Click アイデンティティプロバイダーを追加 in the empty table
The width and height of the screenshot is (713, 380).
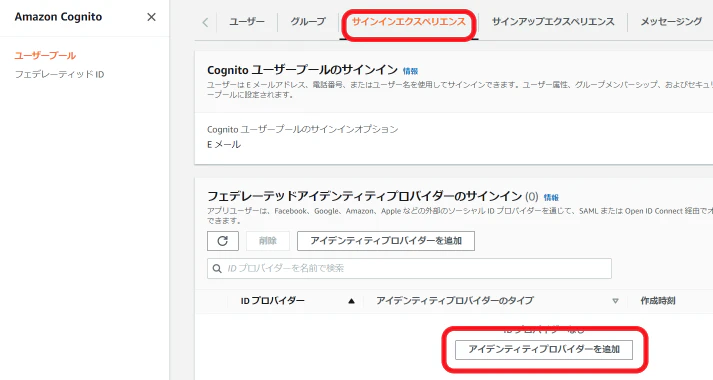544,350
